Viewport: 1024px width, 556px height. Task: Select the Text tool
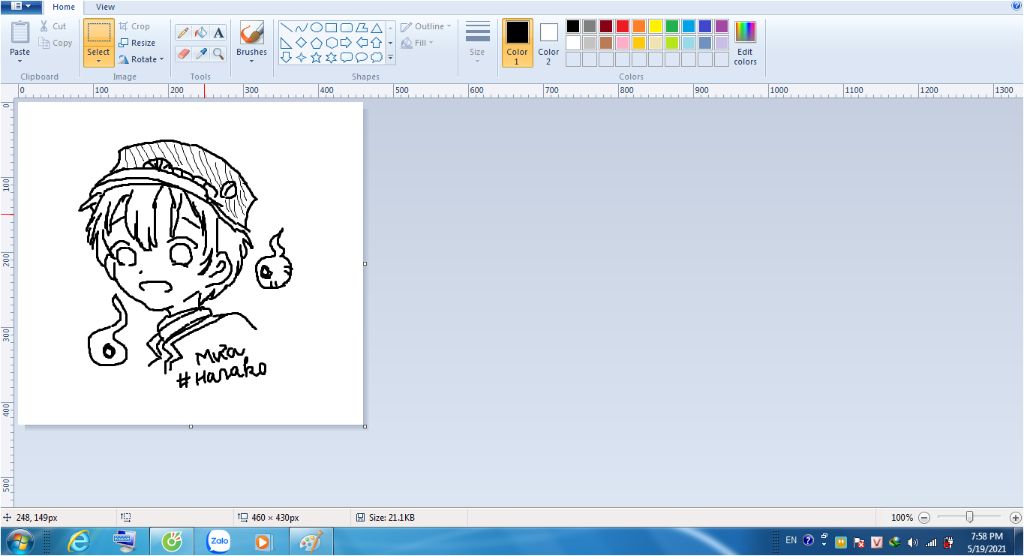coord(219,33)
